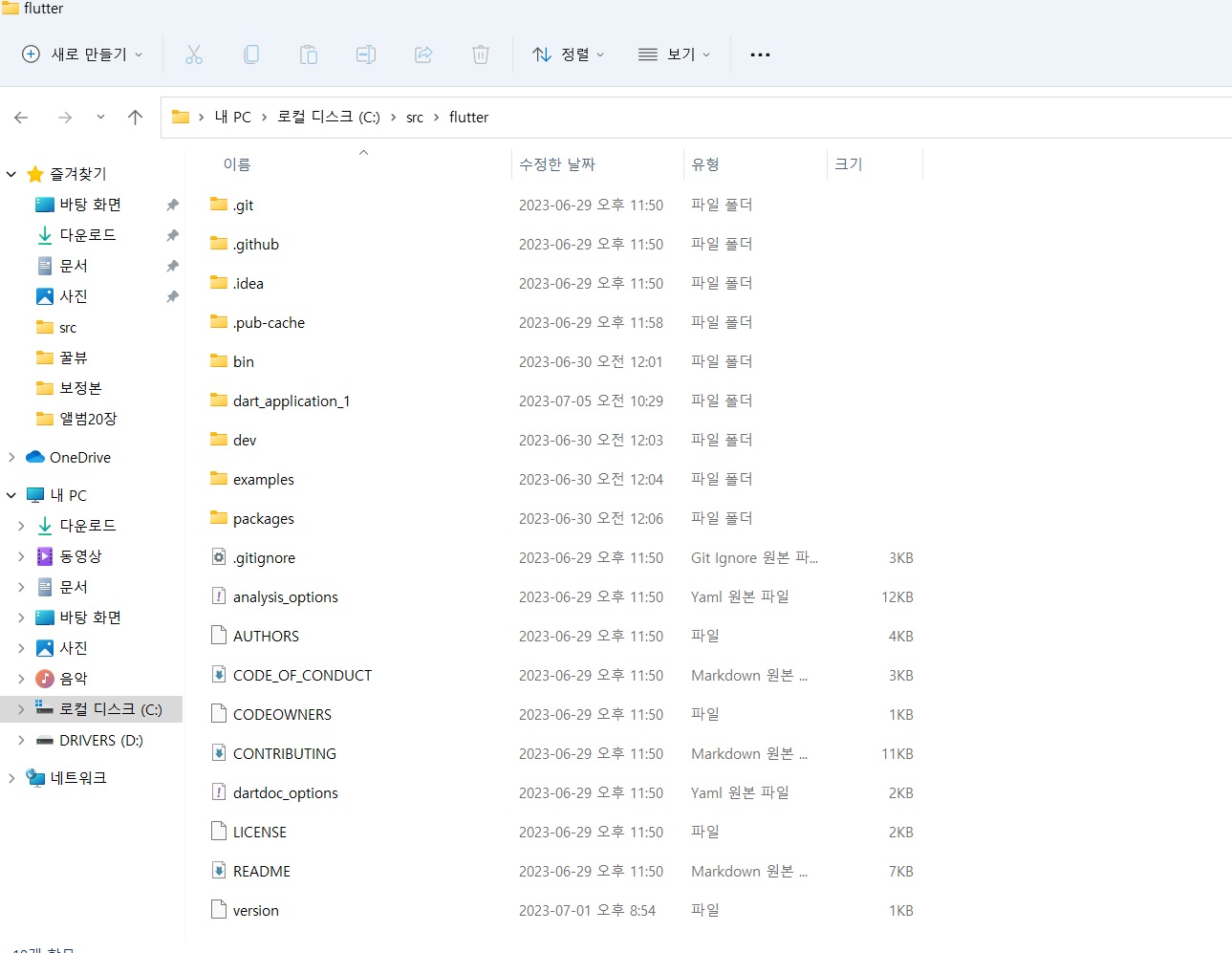Sort by 수정한 날짜 column header
Image resolution: width=1232 pixels, height=953 pixels.
point(557,164)
